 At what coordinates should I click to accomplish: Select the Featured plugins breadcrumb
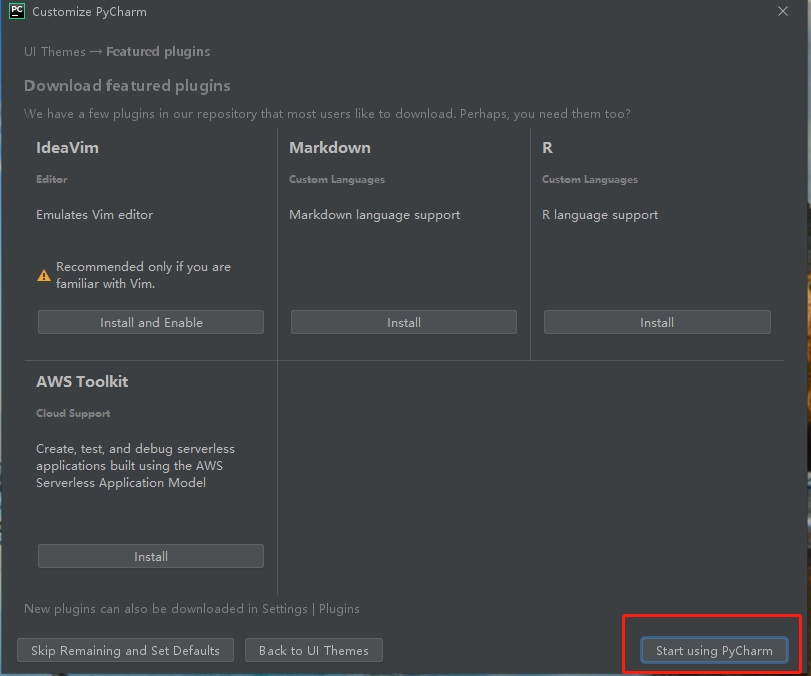point(158,52)
